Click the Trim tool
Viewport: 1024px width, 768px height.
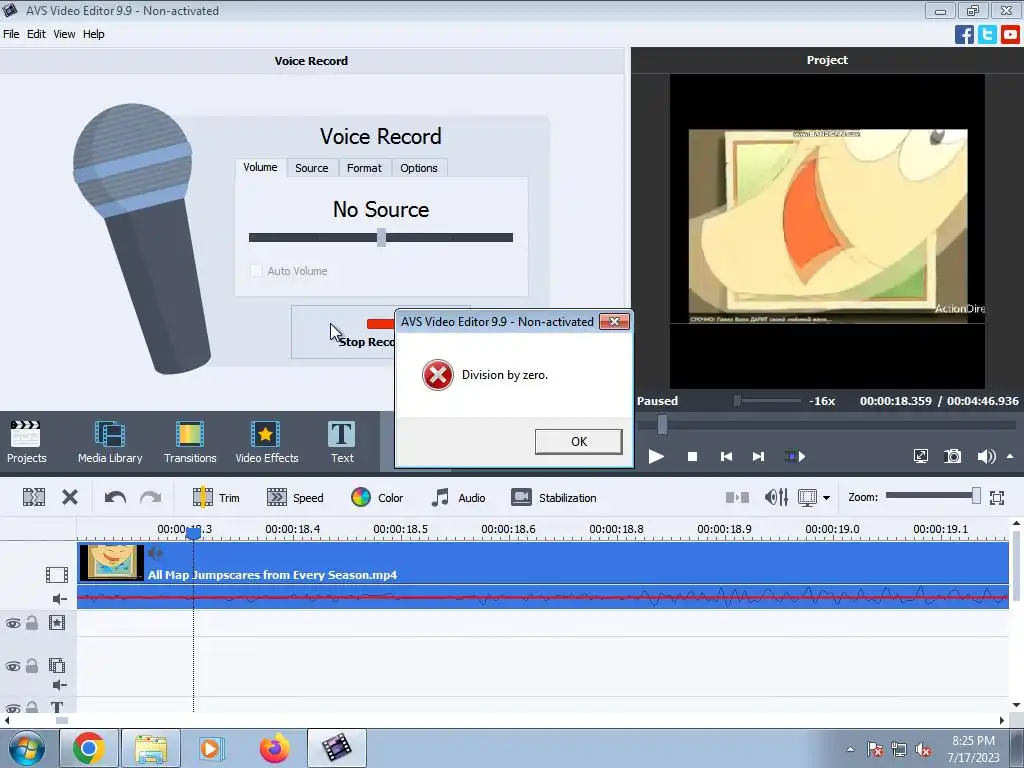tap(216, 498)
